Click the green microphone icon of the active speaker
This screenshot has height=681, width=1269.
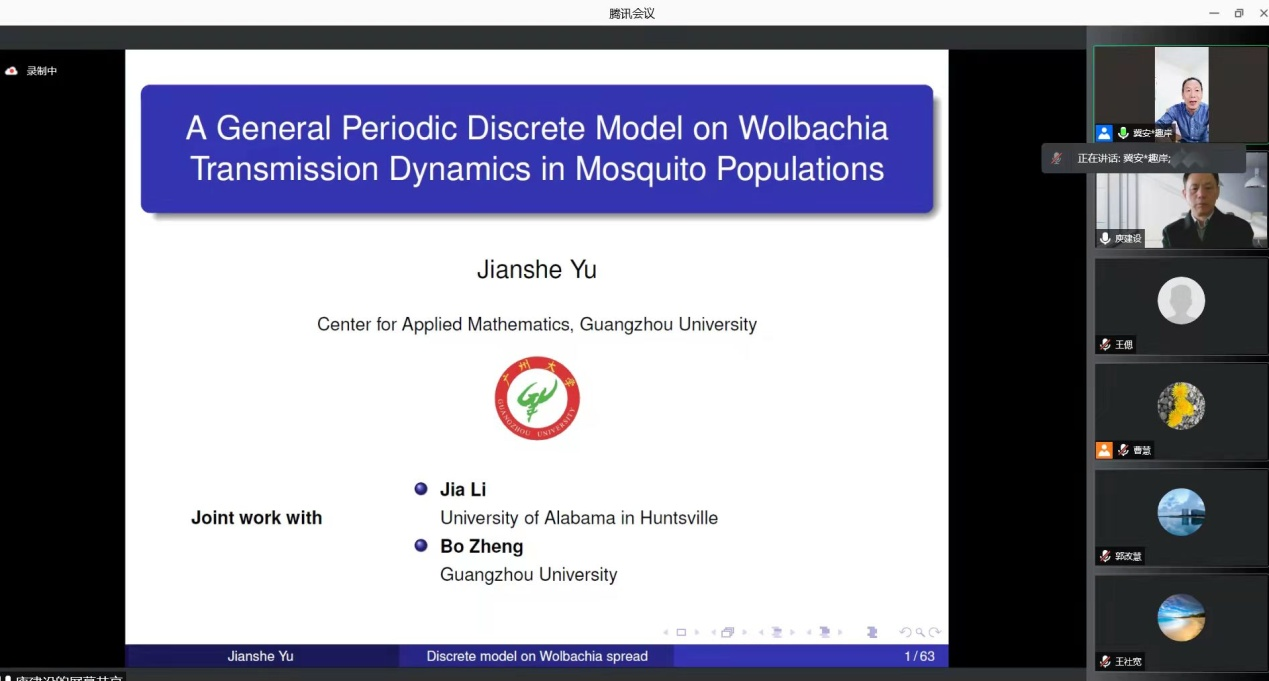tap(1123, 133)
